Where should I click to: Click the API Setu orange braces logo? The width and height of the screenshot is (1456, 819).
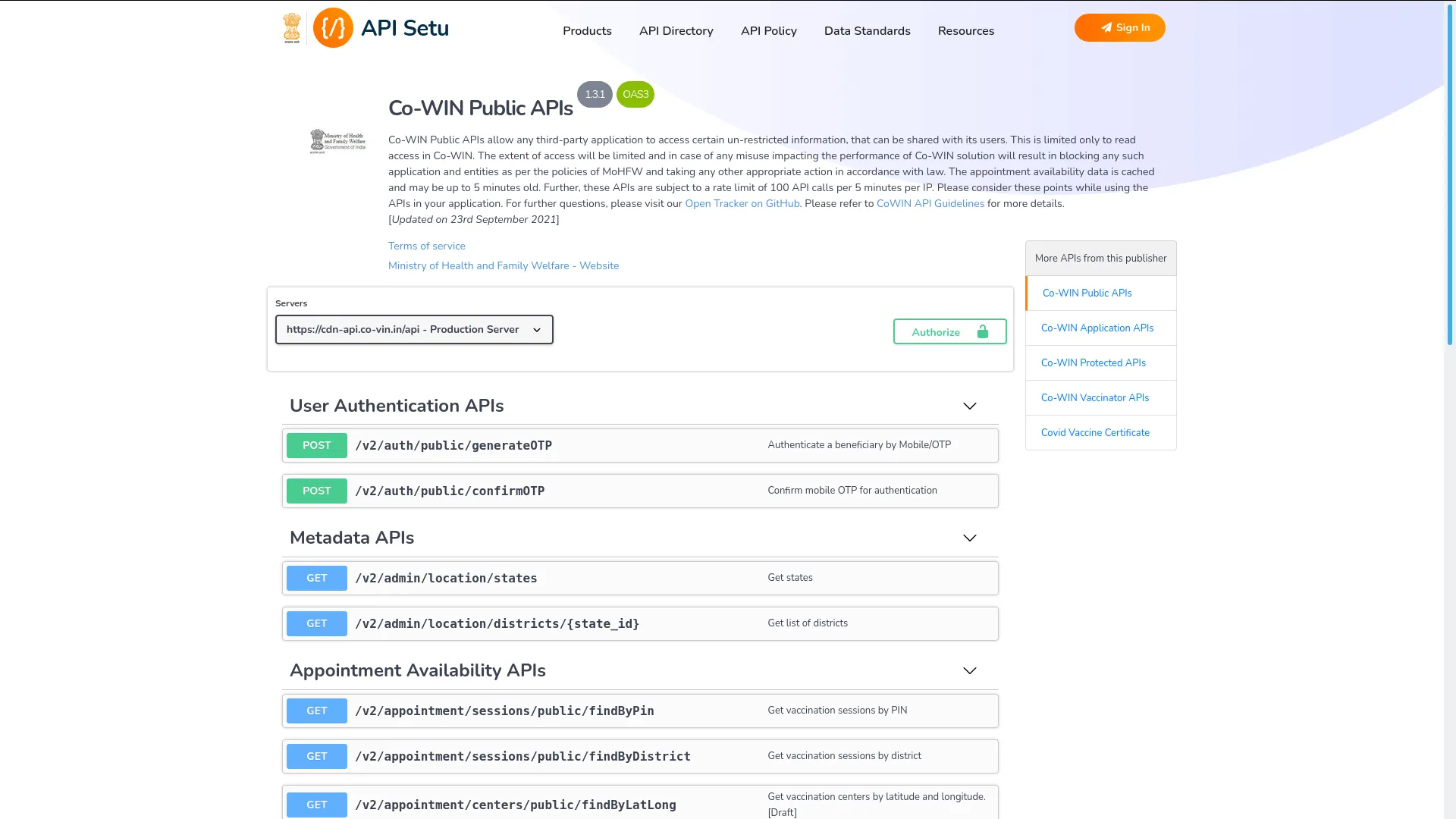333,28
